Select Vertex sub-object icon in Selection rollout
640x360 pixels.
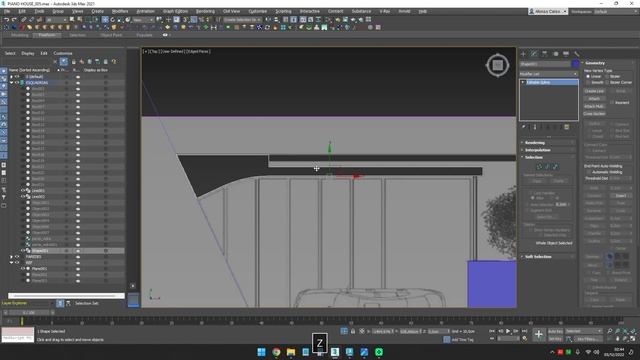pos(540,166)
